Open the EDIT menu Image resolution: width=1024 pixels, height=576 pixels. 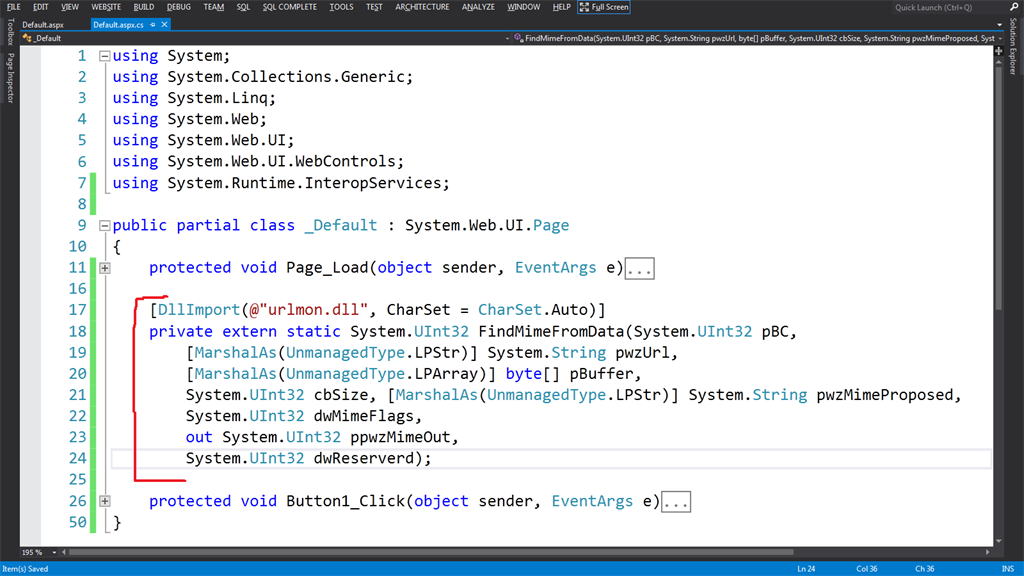(x=40, y=7)
